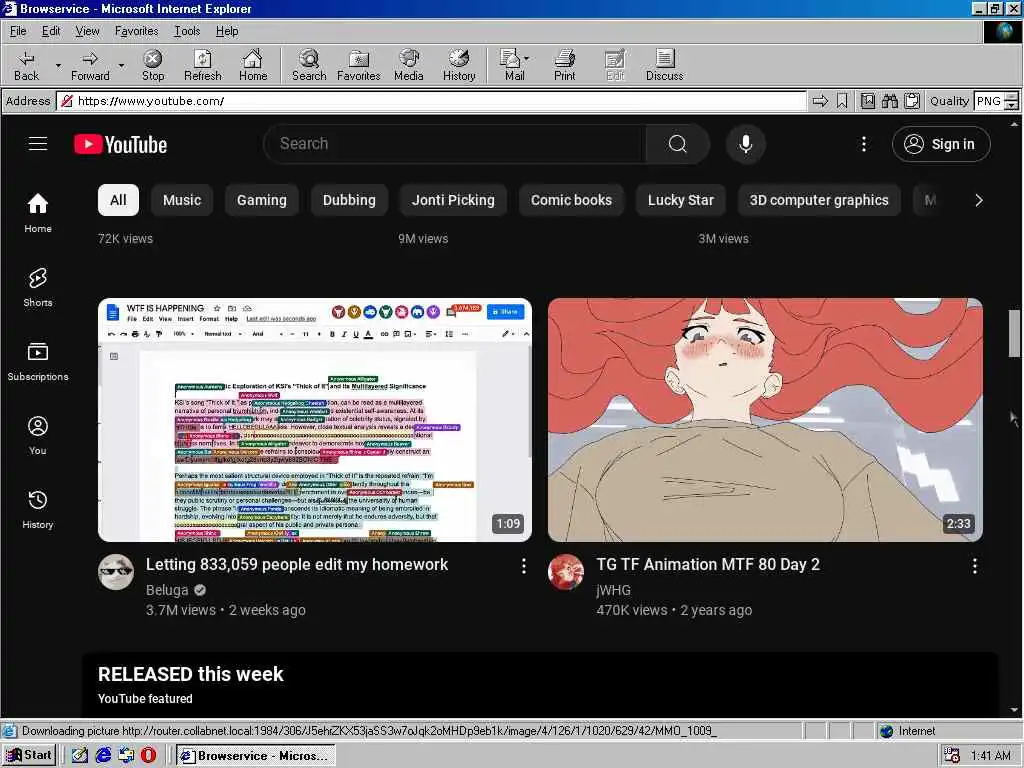Click the YouTube logo

tap(121, 144)
